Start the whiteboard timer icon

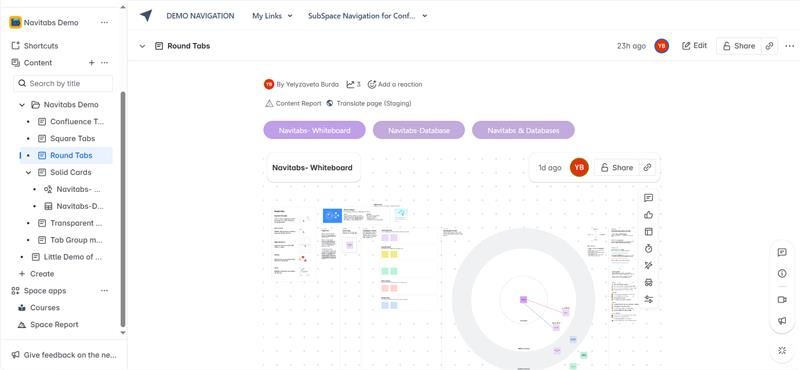point(648,249)
